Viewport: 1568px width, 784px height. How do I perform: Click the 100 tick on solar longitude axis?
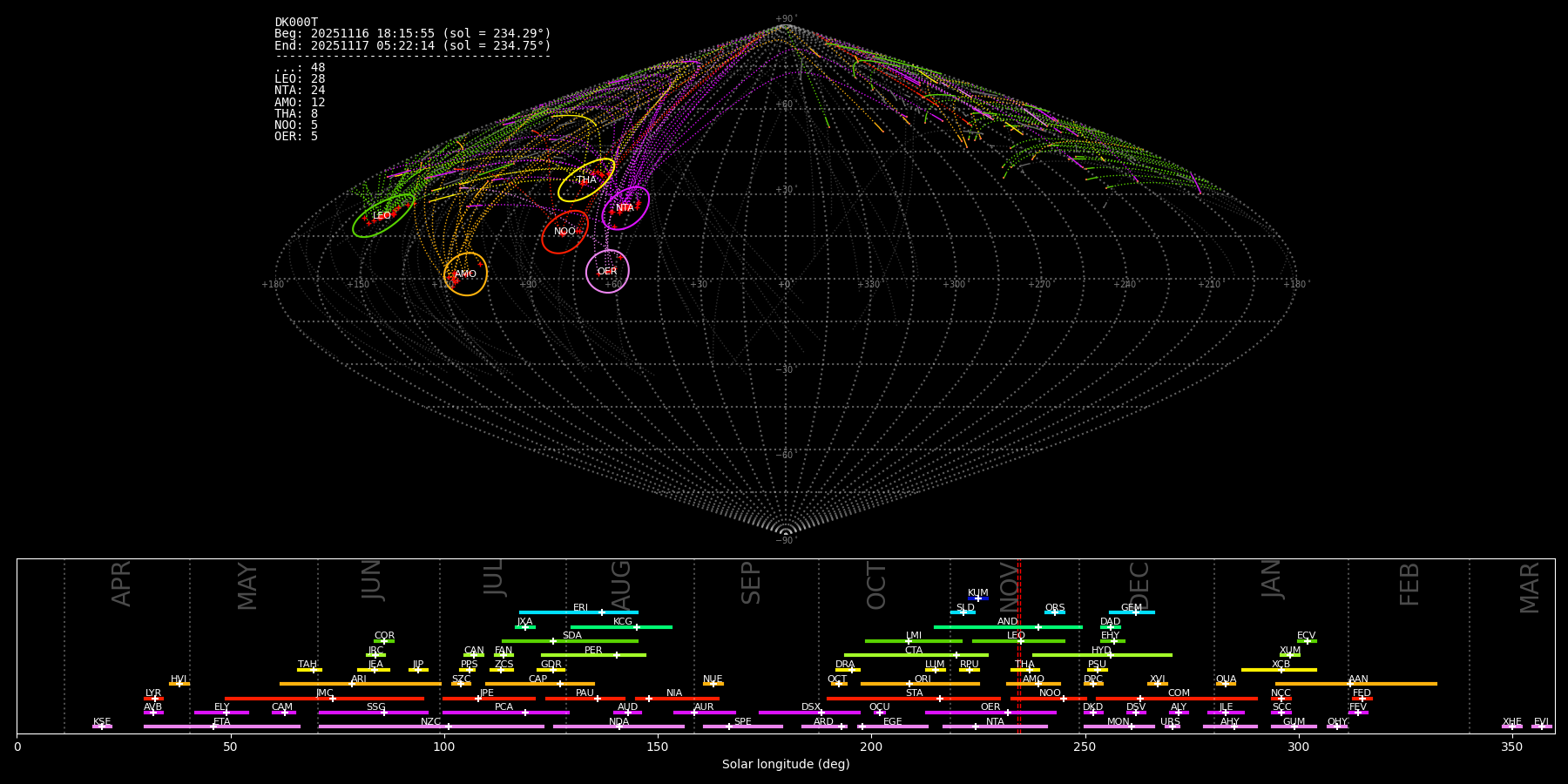pyautogui.click(x=443, y=747)
